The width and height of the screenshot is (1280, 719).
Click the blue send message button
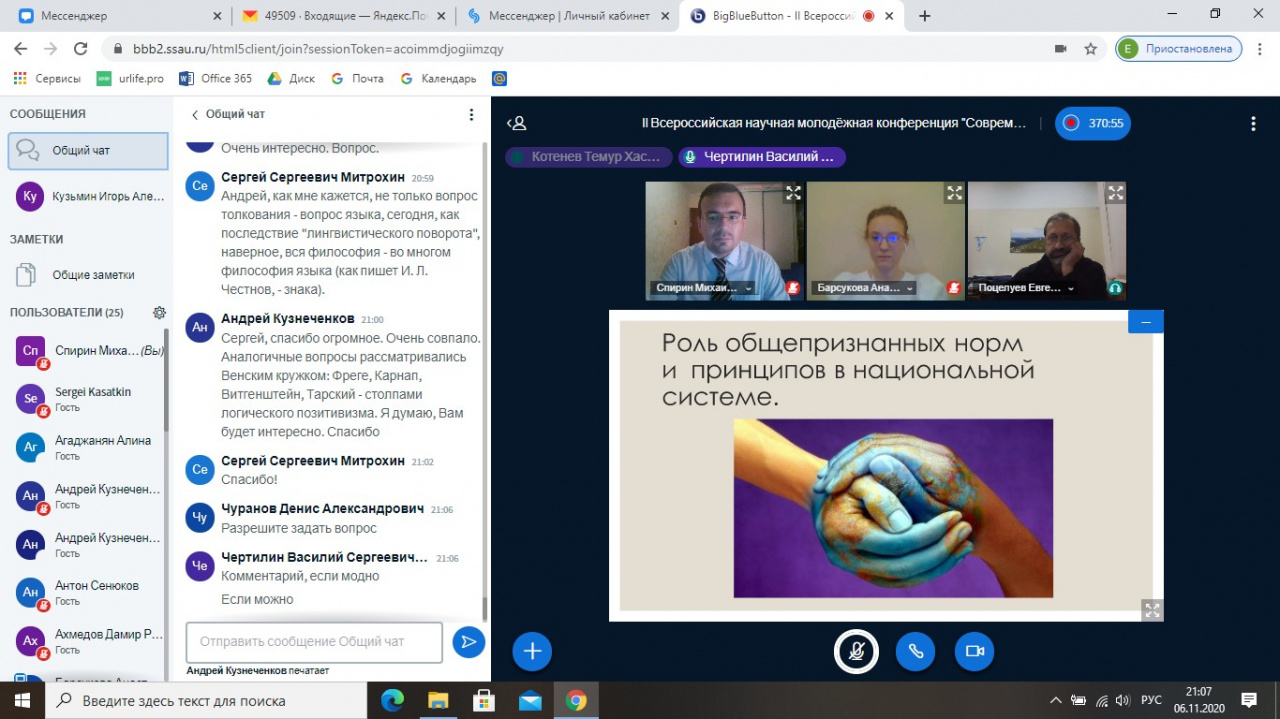[x=468, y=642]
